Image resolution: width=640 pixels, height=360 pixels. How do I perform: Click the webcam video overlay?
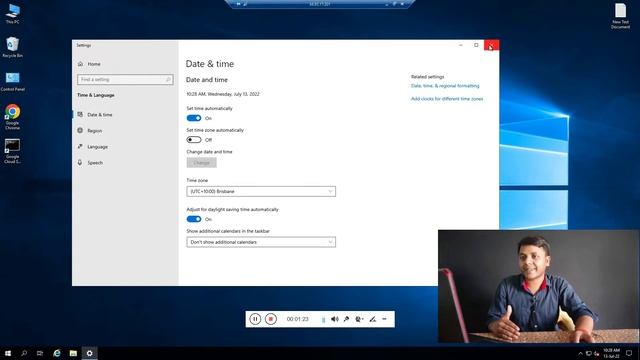(539, 286)
